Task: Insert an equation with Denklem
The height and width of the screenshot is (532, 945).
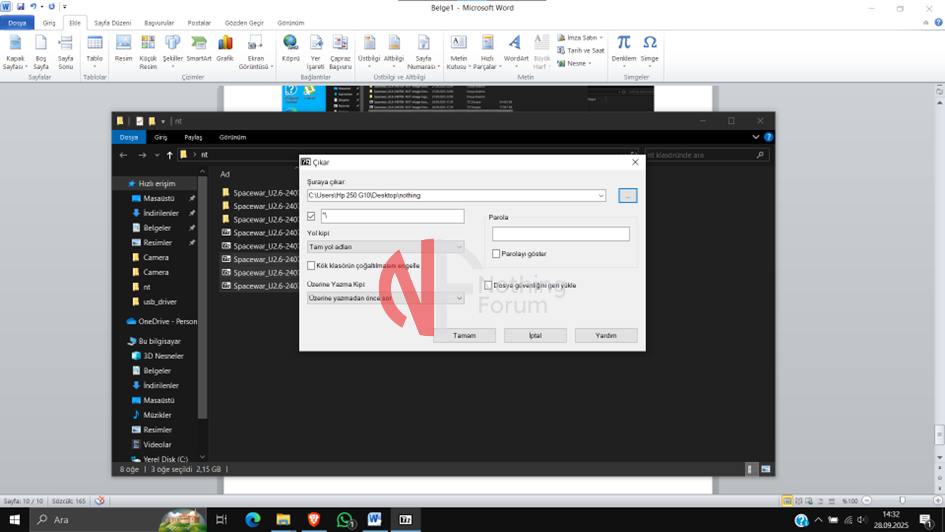Action: click(624, 46)
